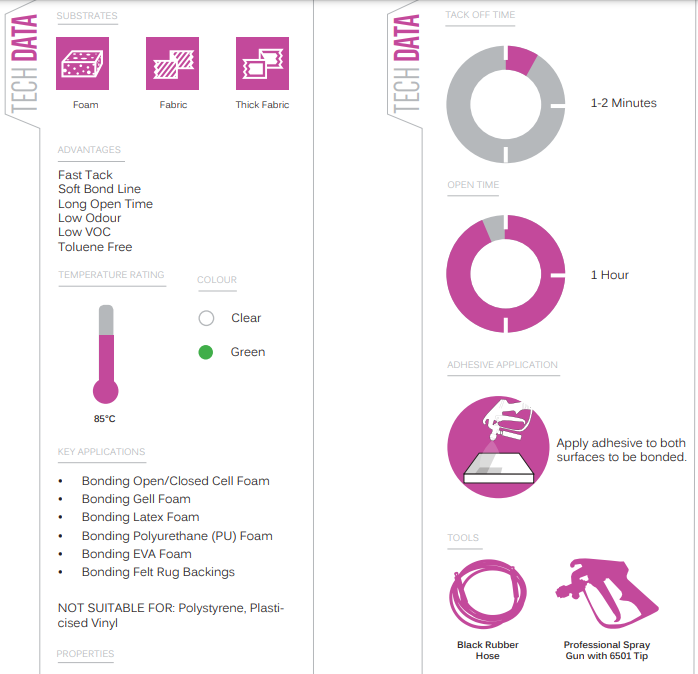This screenshot has height=674, width=698.
Task: Click the TEMPERATURE RATING heading
Action: pyautogui.click(x=111, y=275)
